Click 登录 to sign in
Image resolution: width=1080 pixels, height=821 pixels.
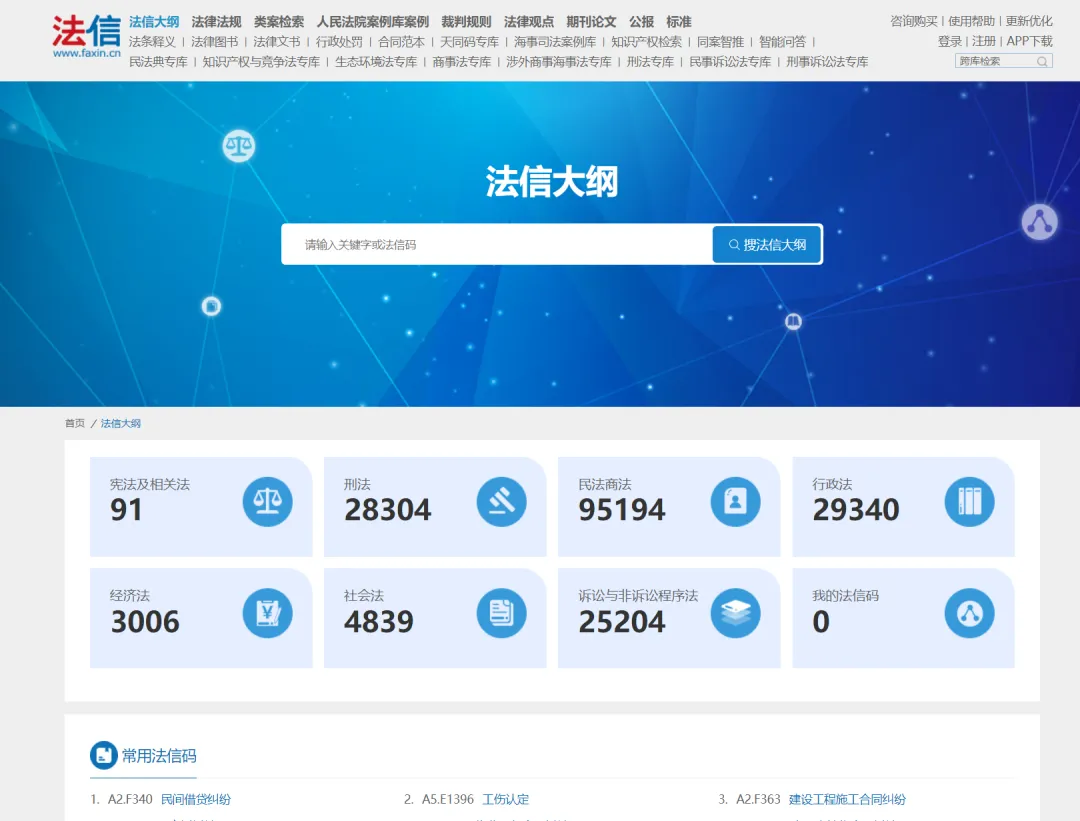coord(950,41)
